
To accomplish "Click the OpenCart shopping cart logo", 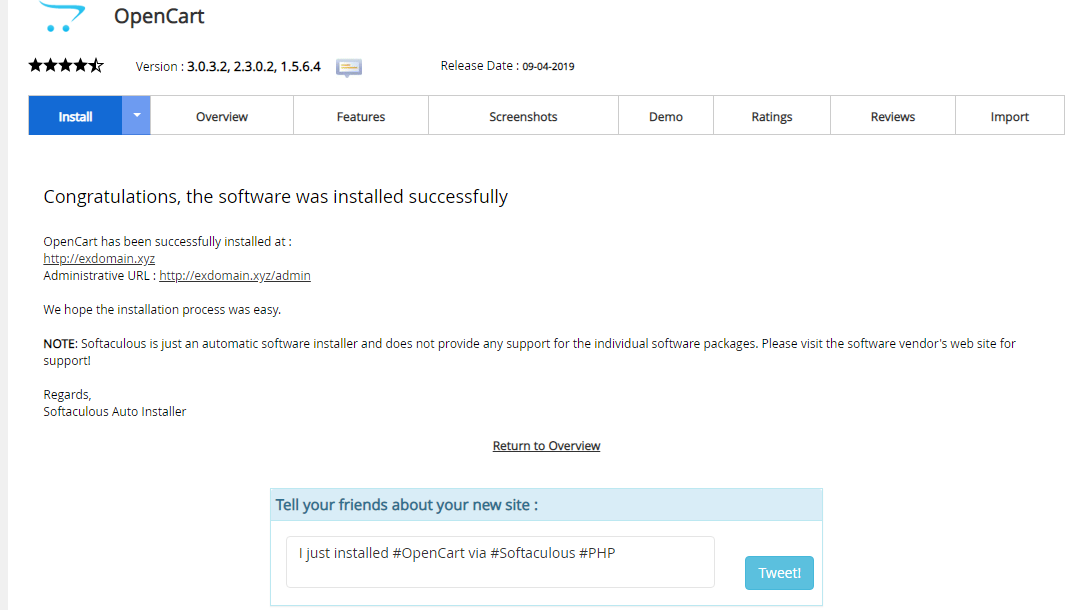I will tap(63, 15).
